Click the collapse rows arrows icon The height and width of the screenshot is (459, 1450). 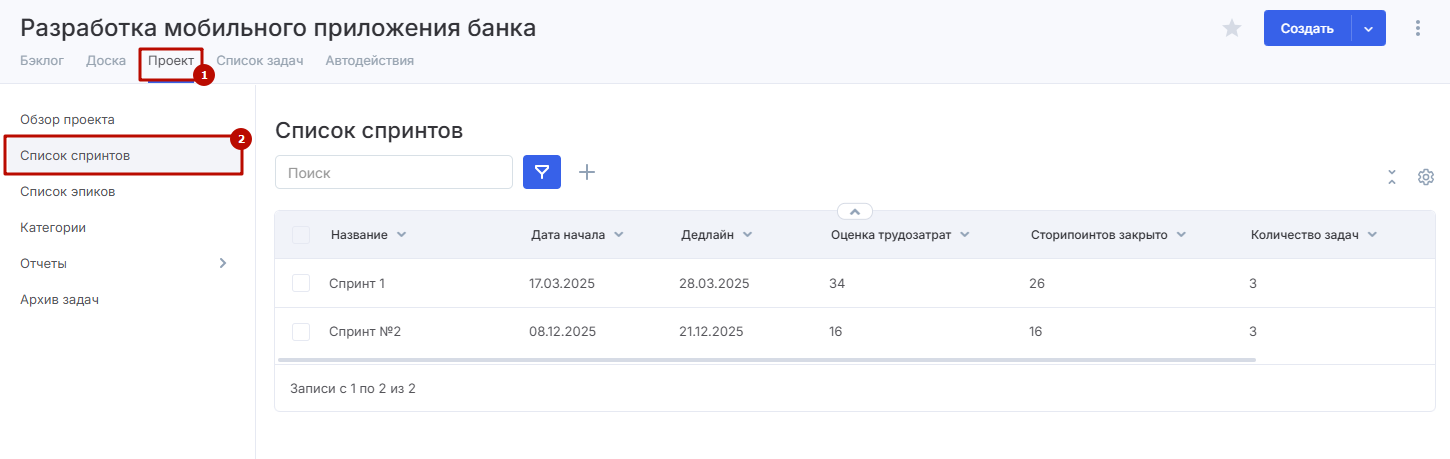(x=1391, y=177)
